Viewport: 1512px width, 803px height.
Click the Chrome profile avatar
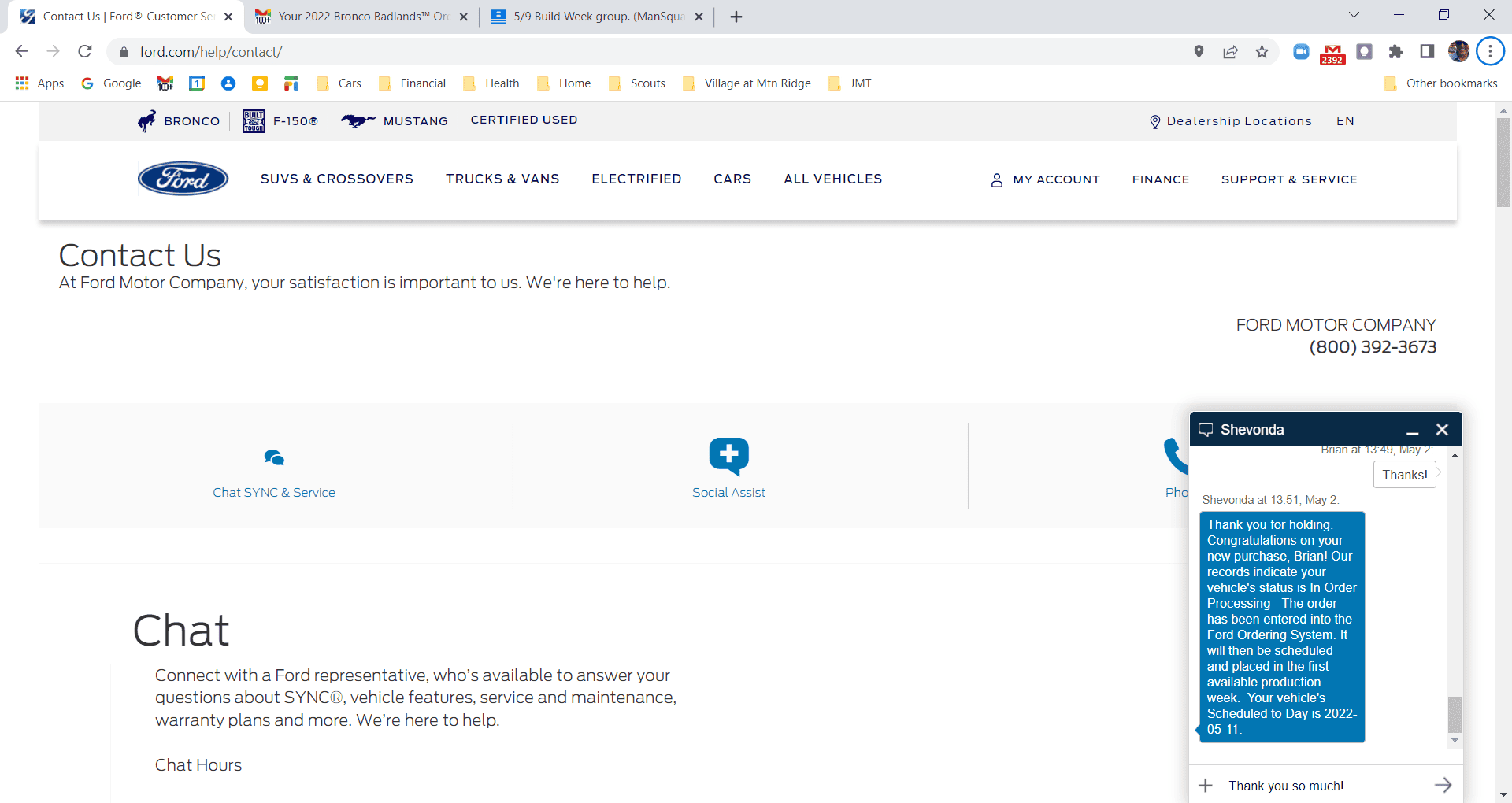point(1458,52)
